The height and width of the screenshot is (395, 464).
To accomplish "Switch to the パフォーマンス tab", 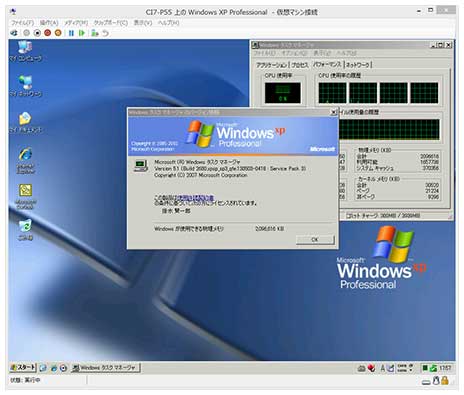I will 327,64.
